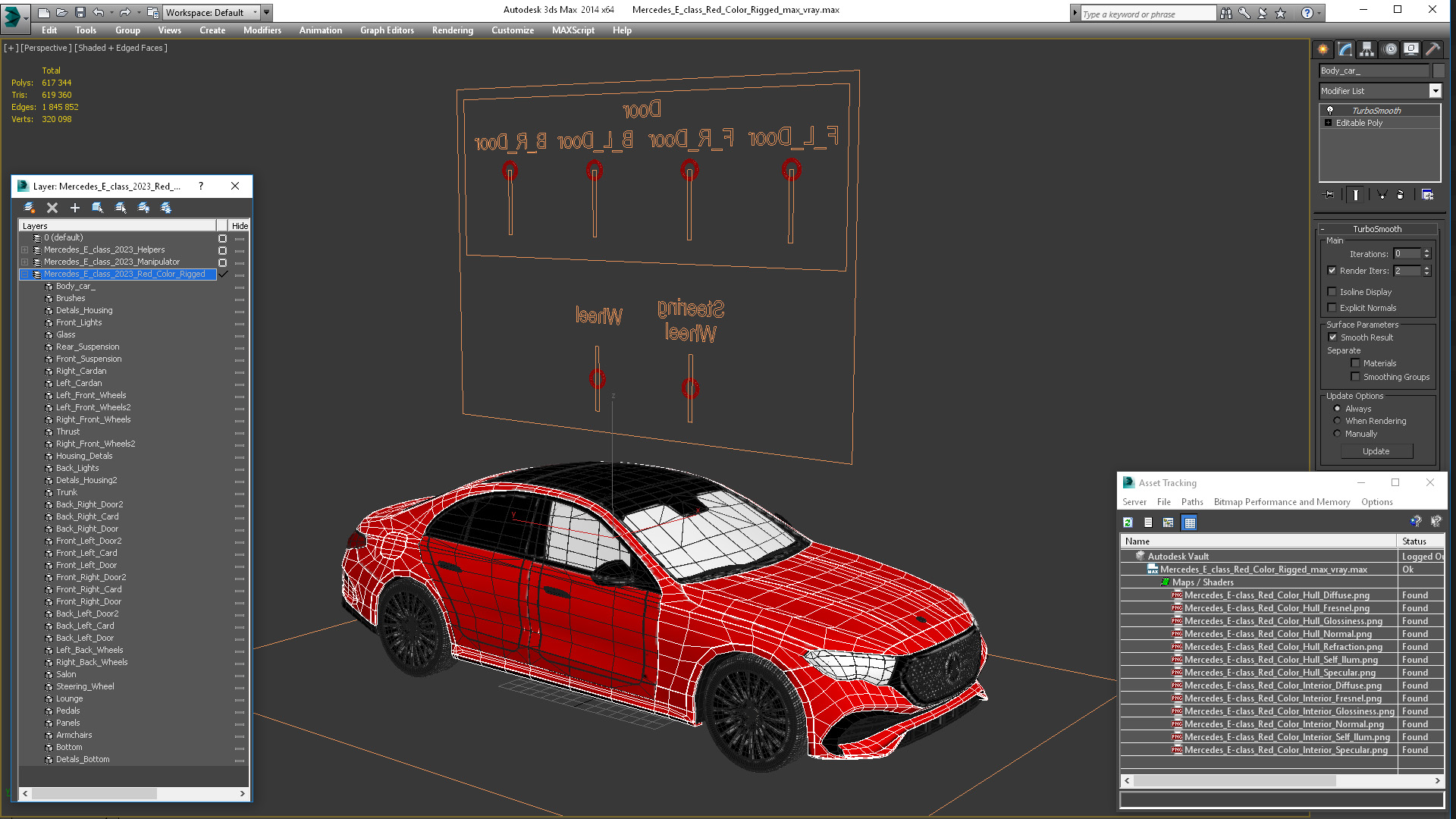Click the Table View icon in Asset Tracking
The height and width of the screenshot is (819, 1456).
tap(1189, 522)
